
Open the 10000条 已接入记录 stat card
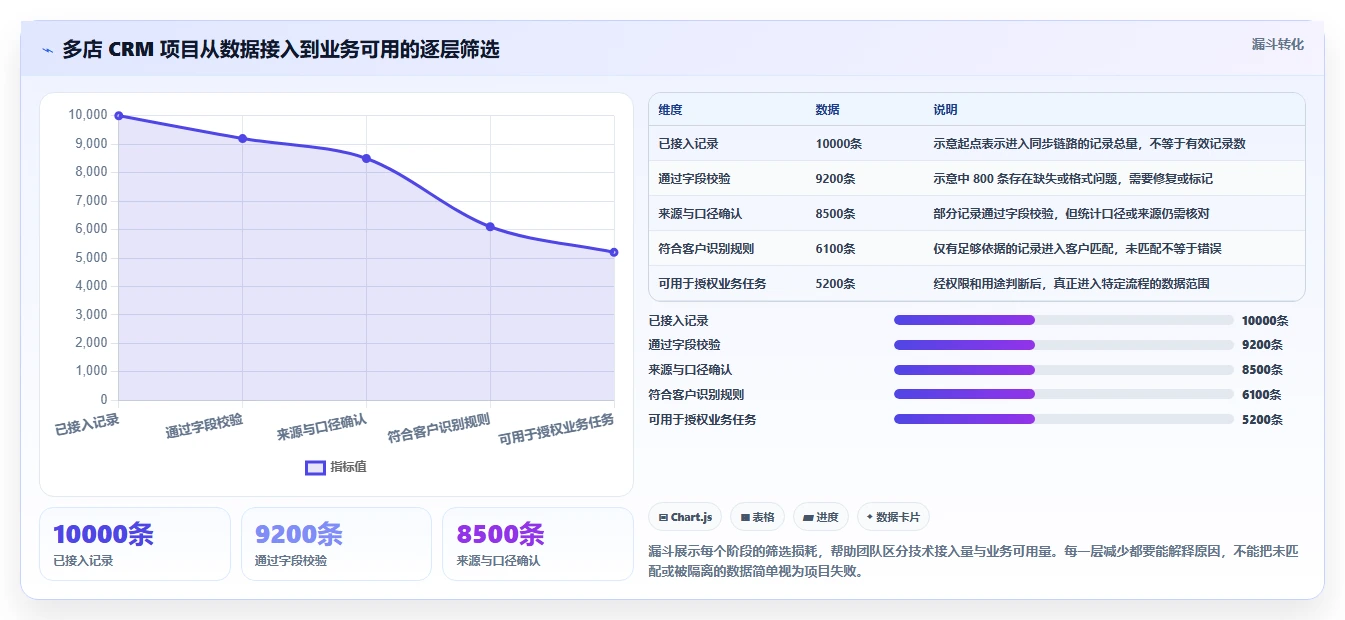(135, 544)
